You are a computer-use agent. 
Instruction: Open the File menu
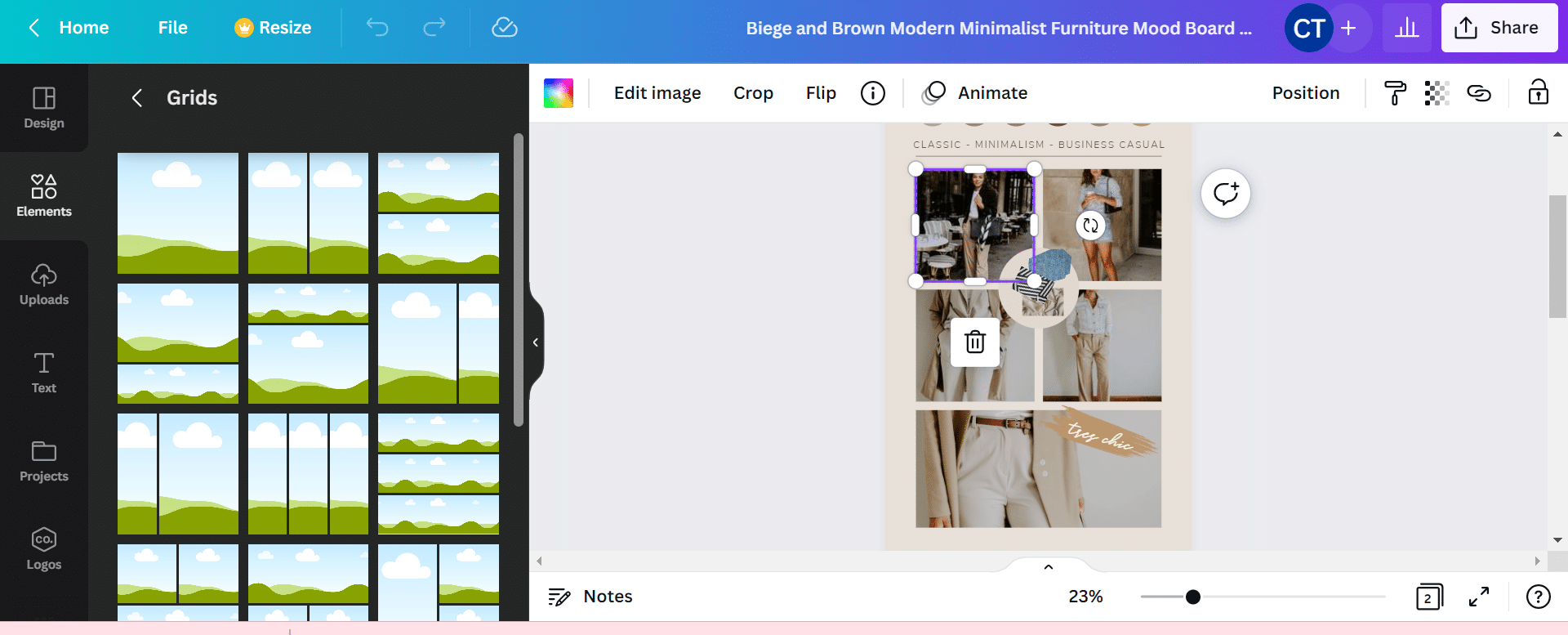point(172,28)
